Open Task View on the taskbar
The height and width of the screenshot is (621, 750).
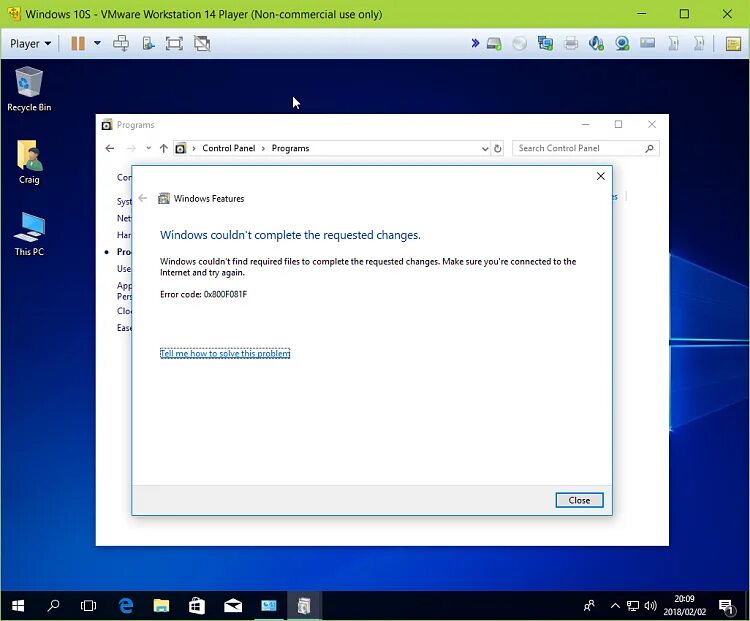[x=88, y=606]
